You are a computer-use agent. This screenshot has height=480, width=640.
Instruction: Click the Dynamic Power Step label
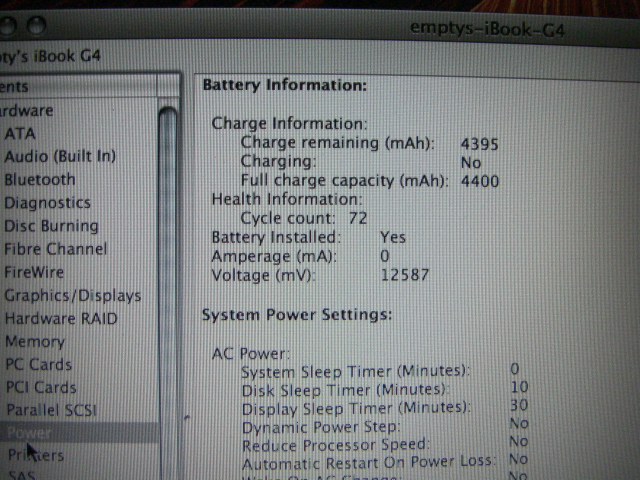[321, 427]
